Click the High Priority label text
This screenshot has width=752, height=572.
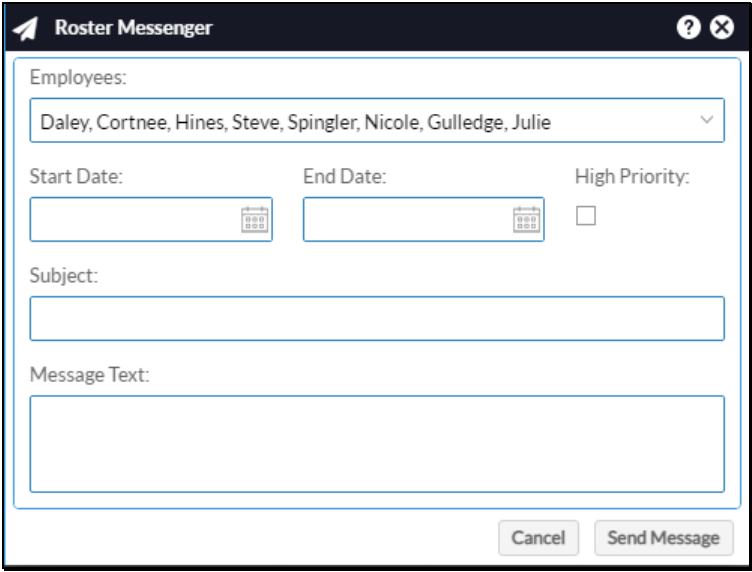[632, 176]
